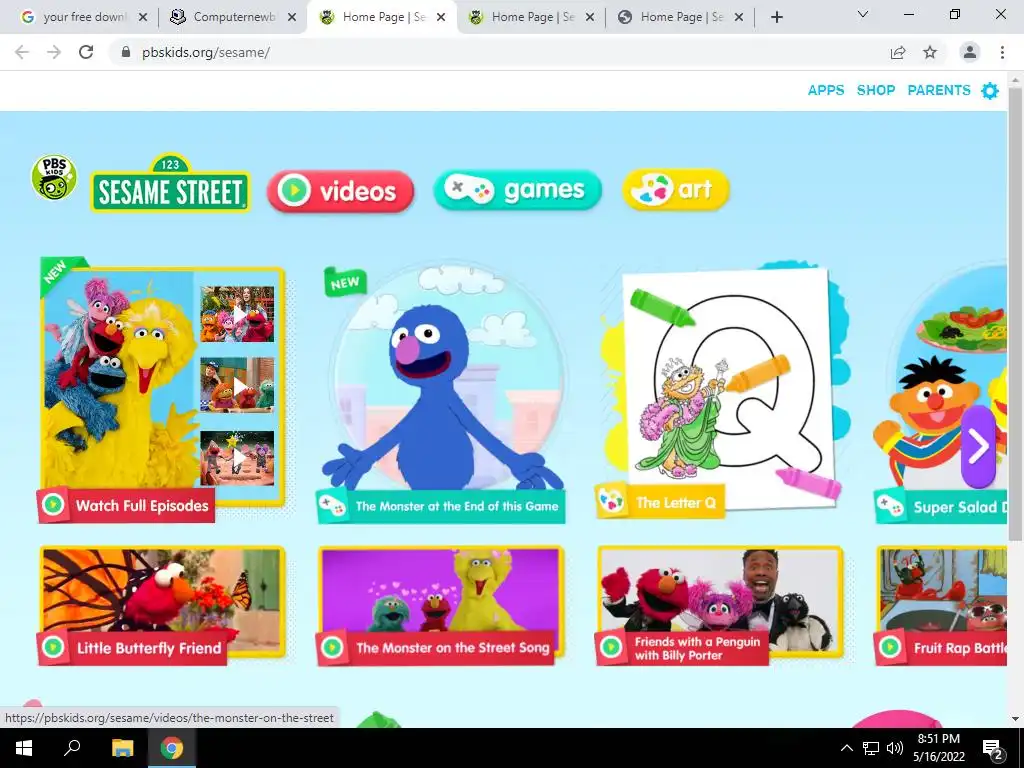Image resolution: width=1024 pixels, height=768 pixels.
Task: Open tab search dropdown chevron
Action: [x=863, y=14]
